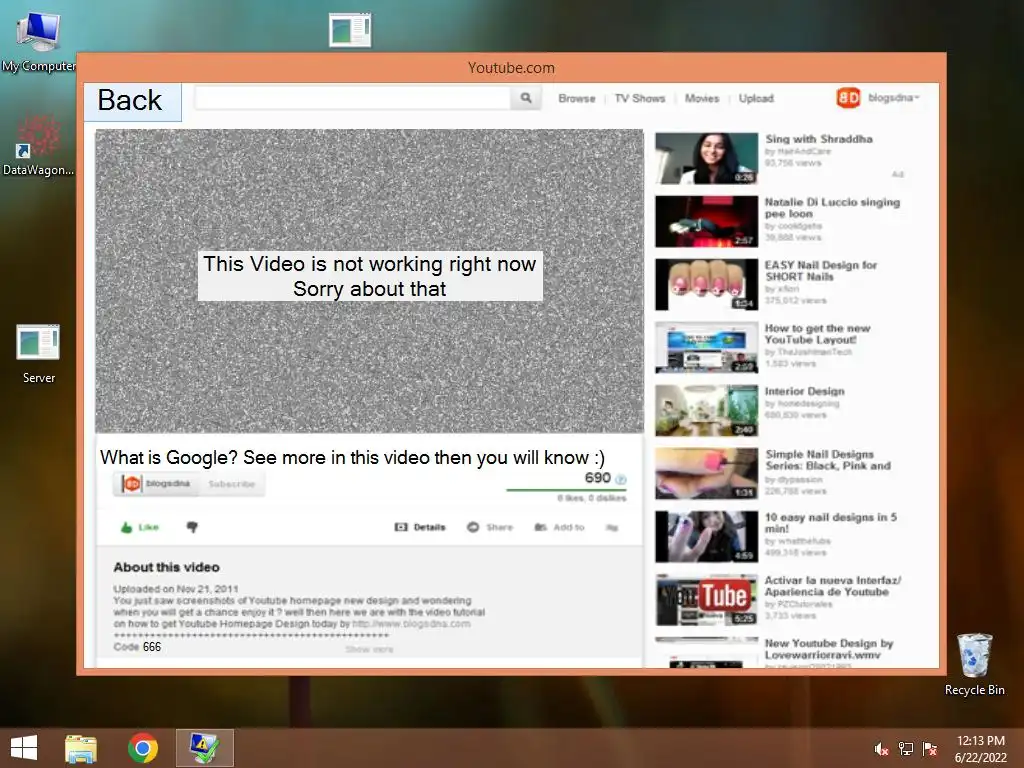Expand description with Show more
The height and width of the screenshot is (768, 1024).
(370, 649)
